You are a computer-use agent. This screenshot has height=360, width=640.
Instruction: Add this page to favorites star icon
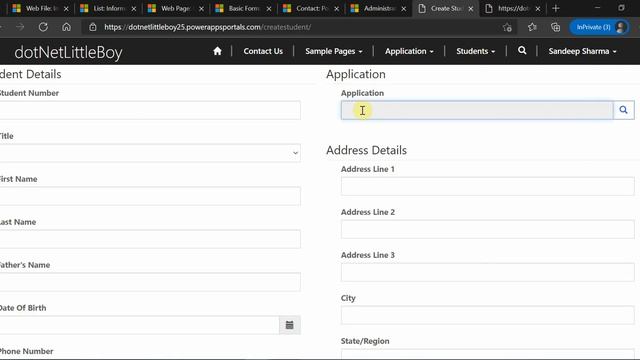[507, 27]
